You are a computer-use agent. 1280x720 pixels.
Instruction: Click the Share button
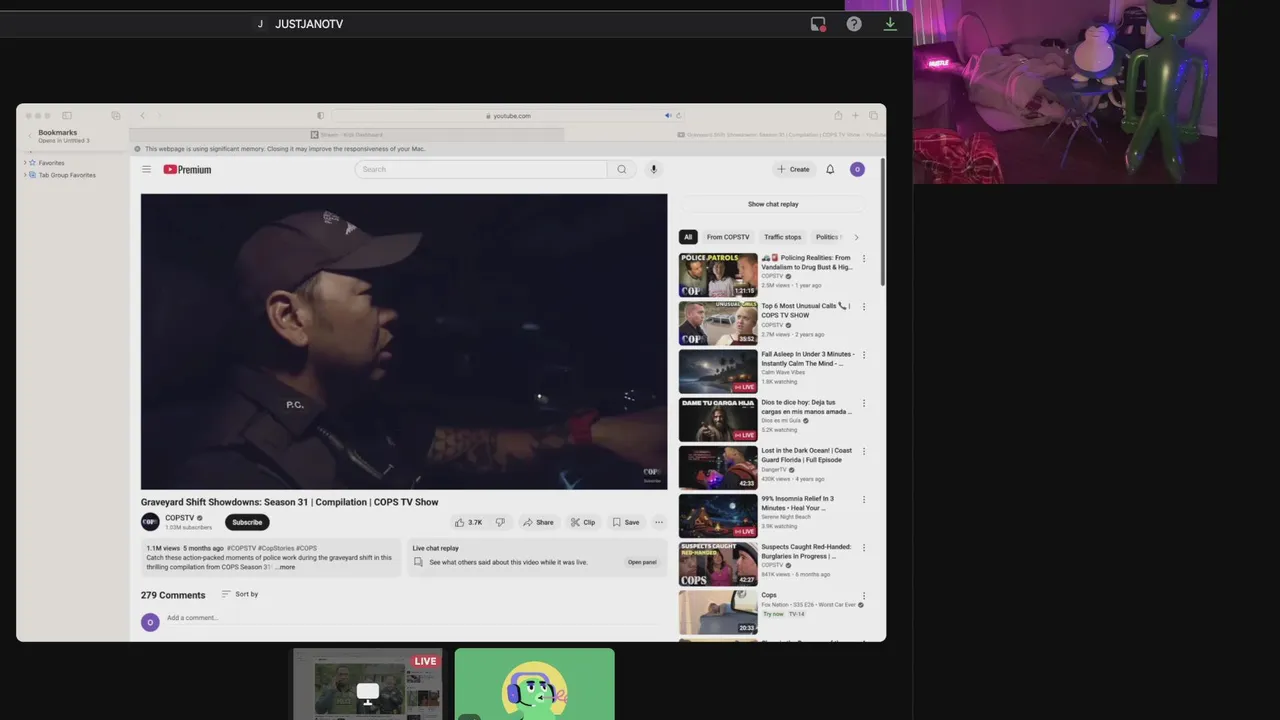(538, 522)
